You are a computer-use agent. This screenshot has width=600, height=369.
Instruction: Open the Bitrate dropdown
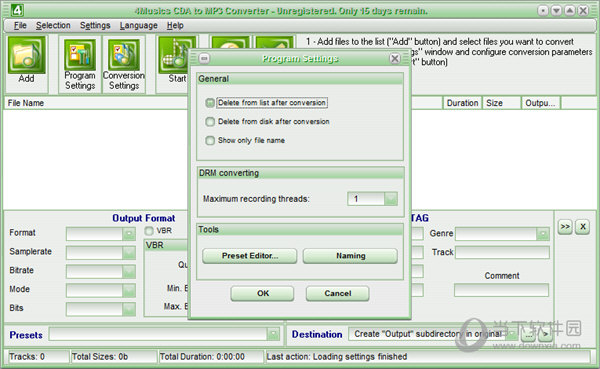129,271
